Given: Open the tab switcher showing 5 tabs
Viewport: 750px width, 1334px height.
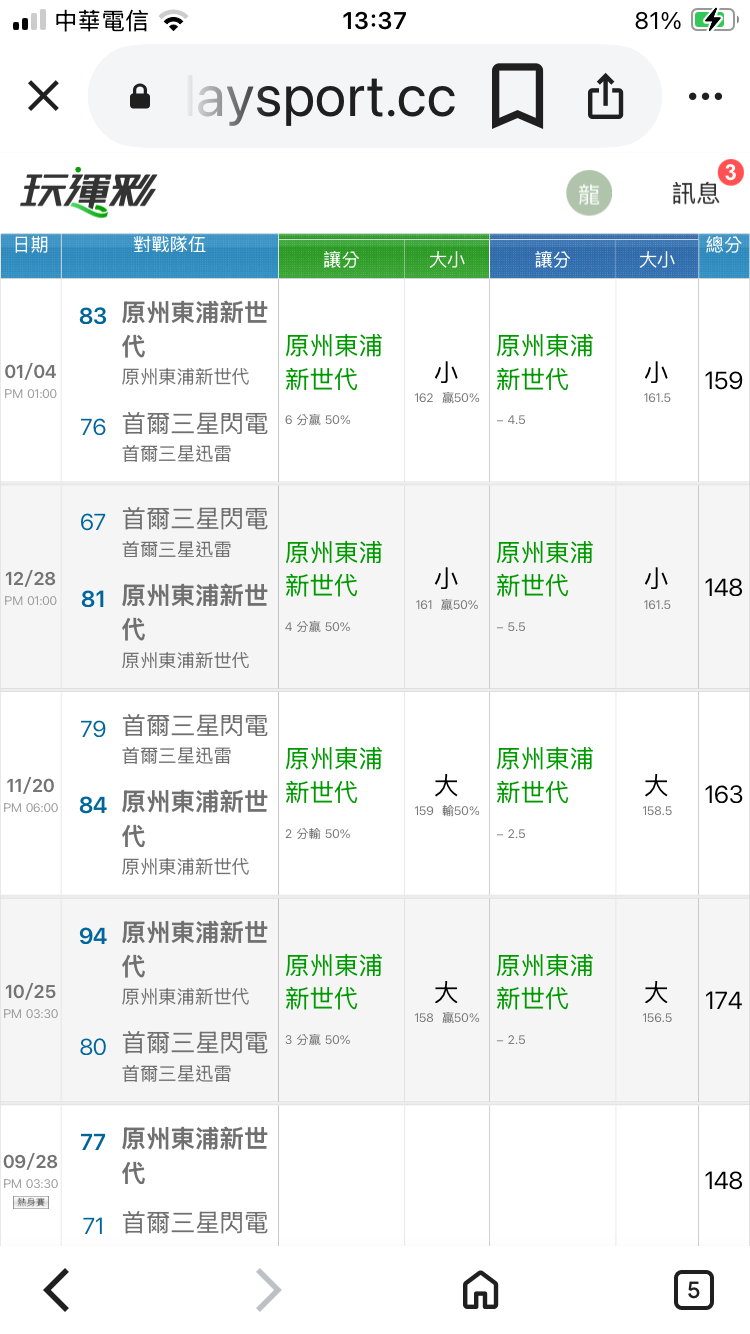Looking at the screenshot, I should pyautogui.click(x=693, y=1290).
